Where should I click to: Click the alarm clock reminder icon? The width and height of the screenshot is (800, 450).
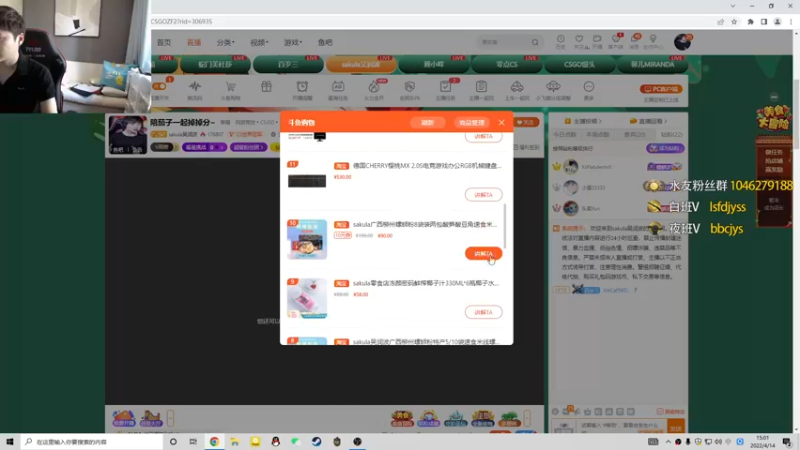coord(302,87)
